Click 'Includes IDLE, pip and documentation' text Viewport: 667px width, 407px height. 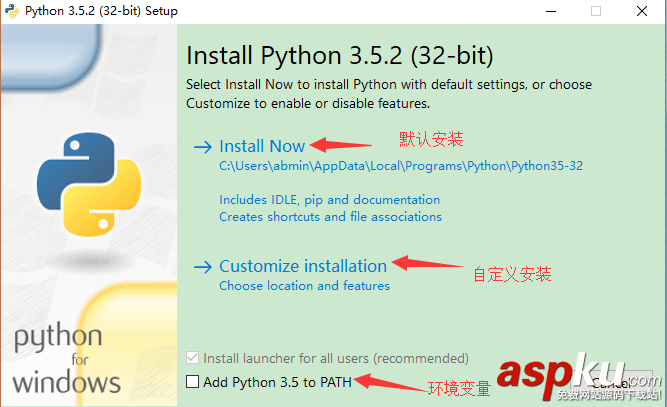(330, 200)
